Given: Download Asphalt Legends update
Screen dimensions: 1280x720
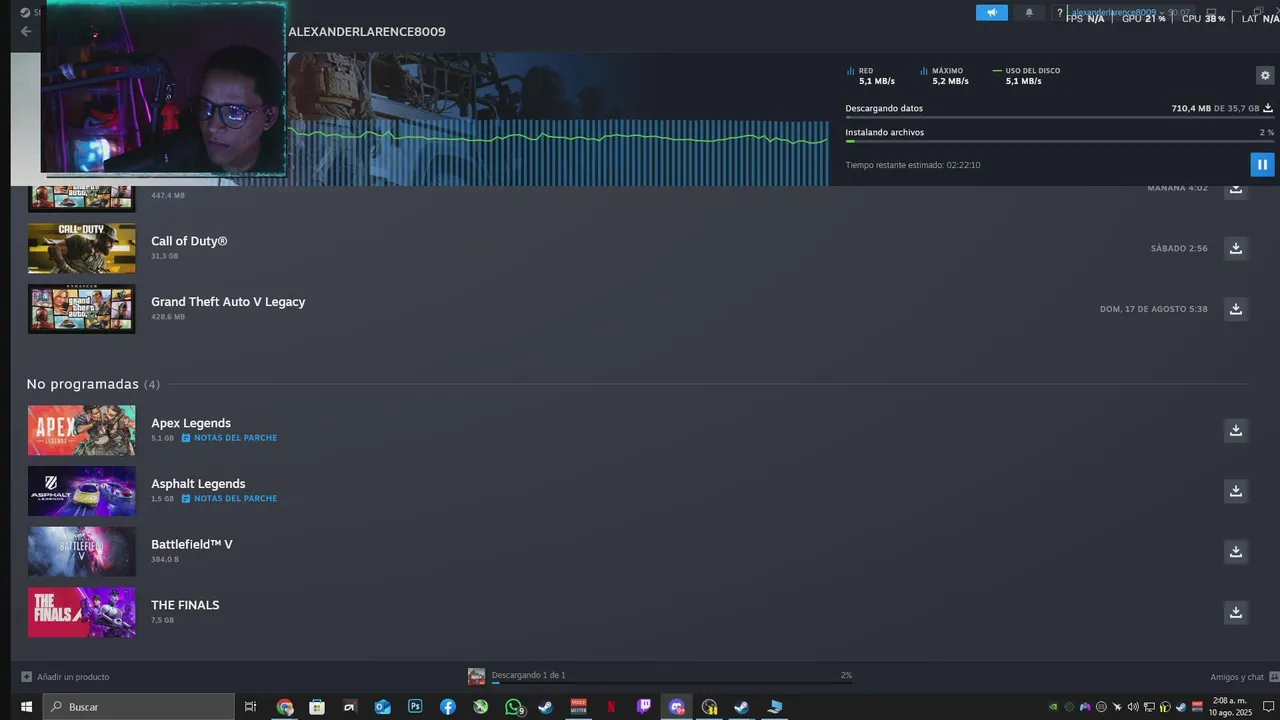Looking at the screenshot, I should (x=1236, y=491).
